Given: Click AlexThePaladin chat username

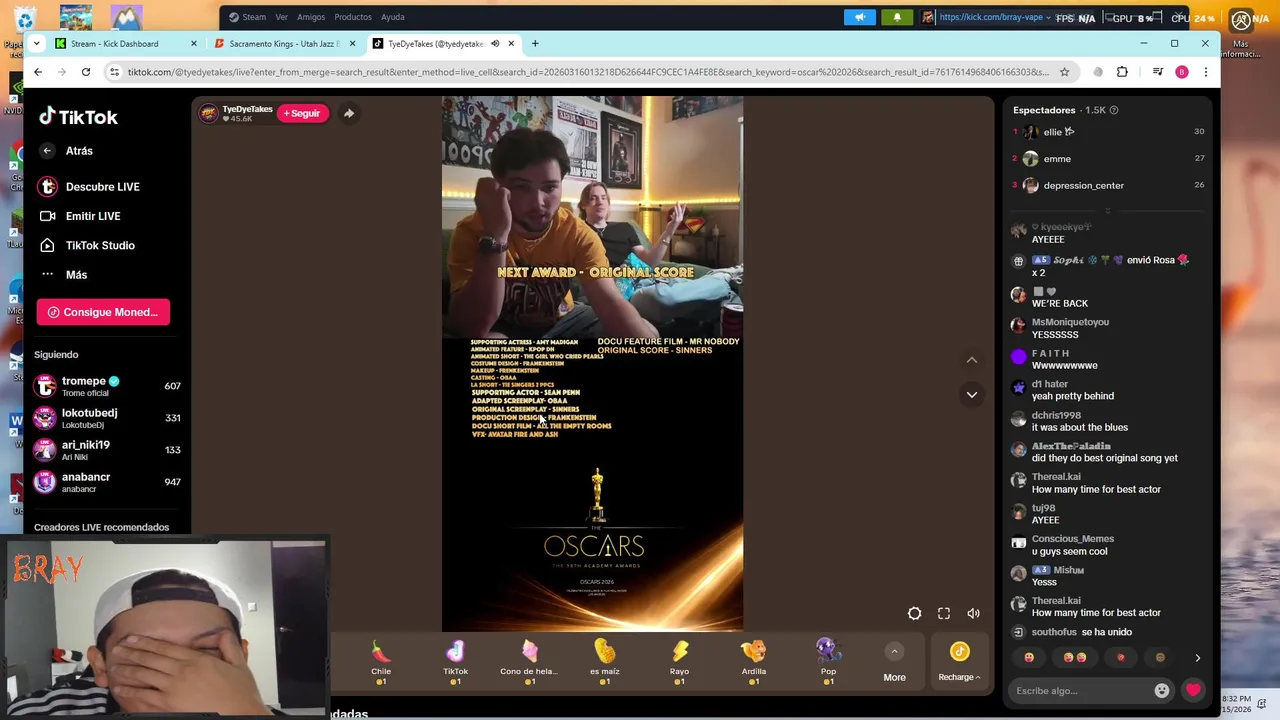Looking at the screenshot, I should coord(1071,446).
